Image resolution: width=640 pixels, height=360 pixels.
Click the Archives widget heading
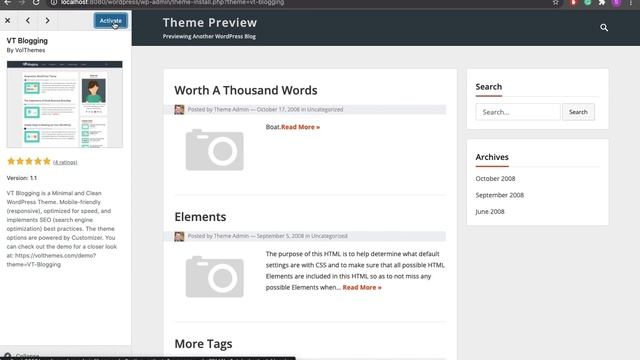tap(492, 157)
